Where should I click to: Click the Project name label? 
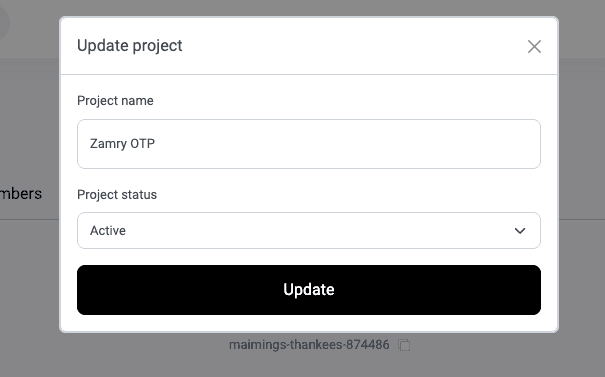[x=115, y=101]
